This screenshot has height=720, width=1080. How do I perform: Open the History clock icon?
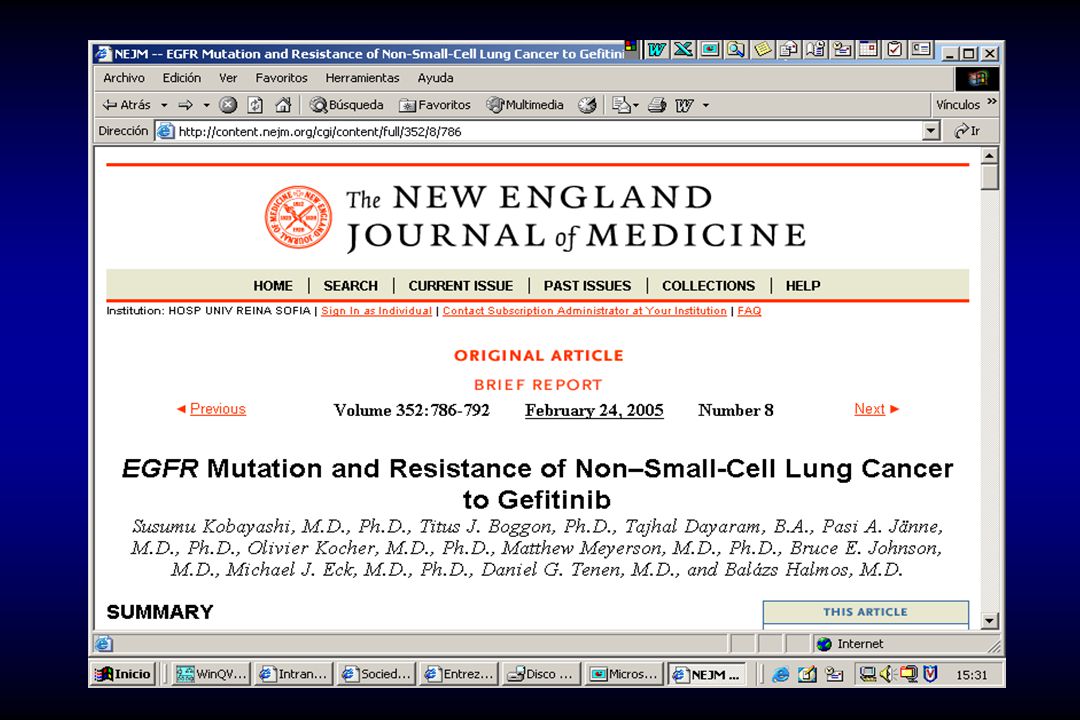pos(587,105)
